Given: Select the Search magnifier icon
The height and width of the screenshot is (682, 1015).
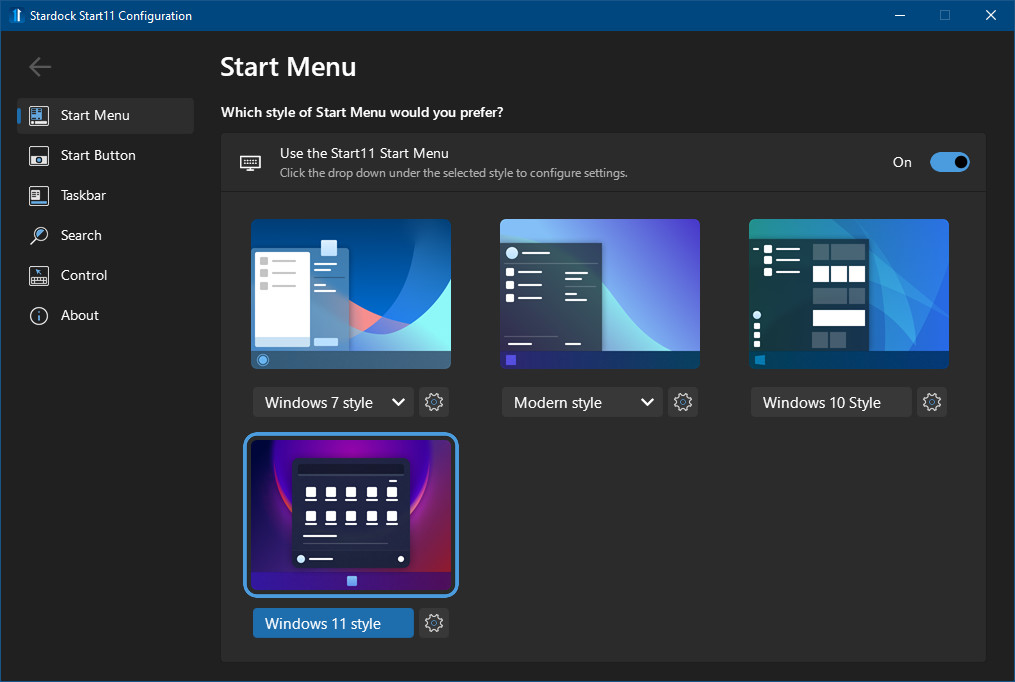Looking at the screenshot, I should tap(39, 235).
